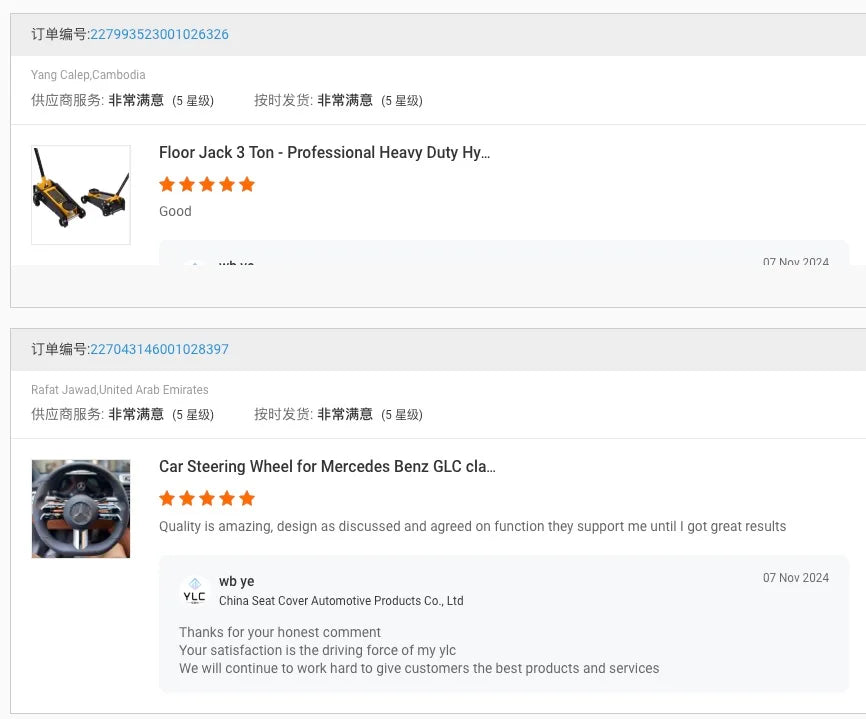This screenshot has height=719, width=866.
Task: Click reviewer name Yang Calep, Cambodia
Action: (88, 75)
